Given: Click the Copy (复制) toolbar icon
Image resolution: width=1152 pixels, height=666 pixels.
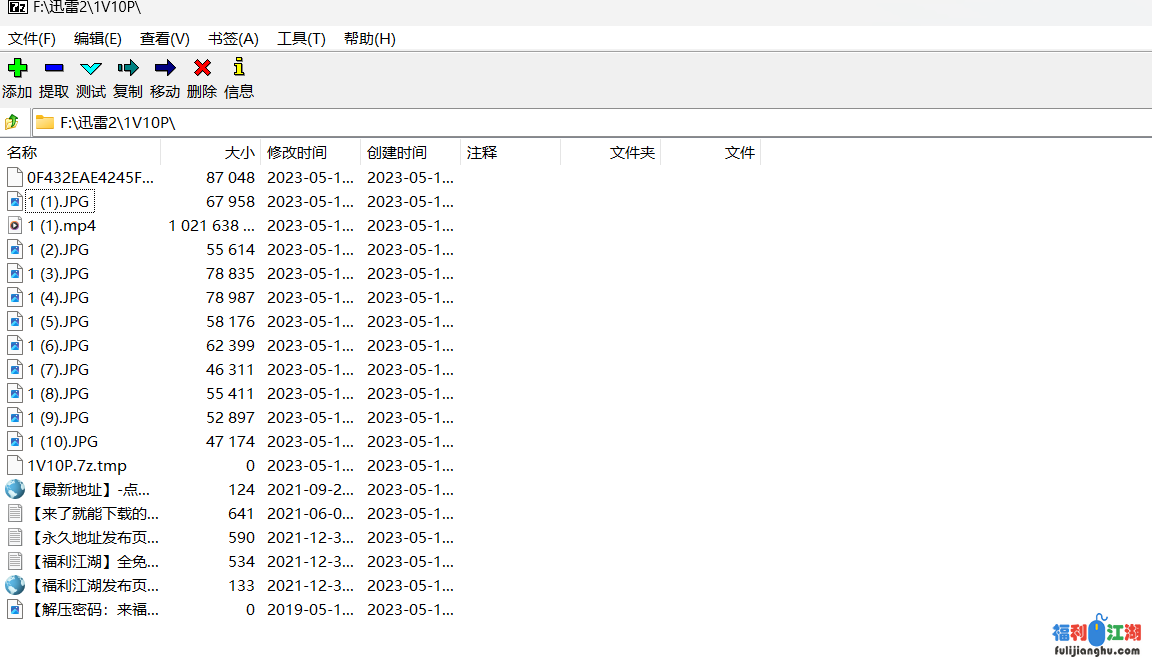Looking at the screenshot, I should point(128,69).
